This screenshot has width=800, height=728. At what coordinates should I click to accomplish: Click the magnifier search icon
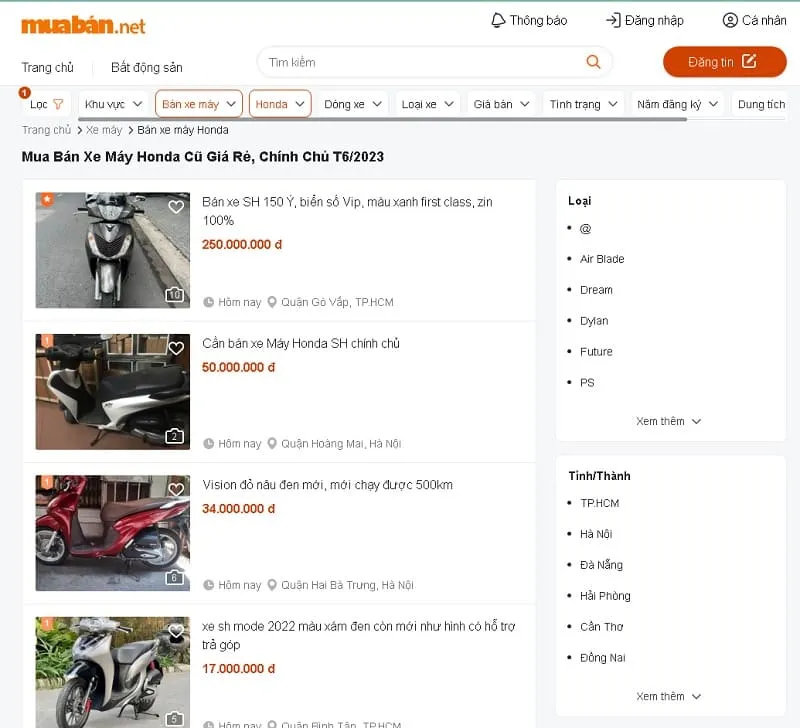pyautogui.click(x=593, y=62)
